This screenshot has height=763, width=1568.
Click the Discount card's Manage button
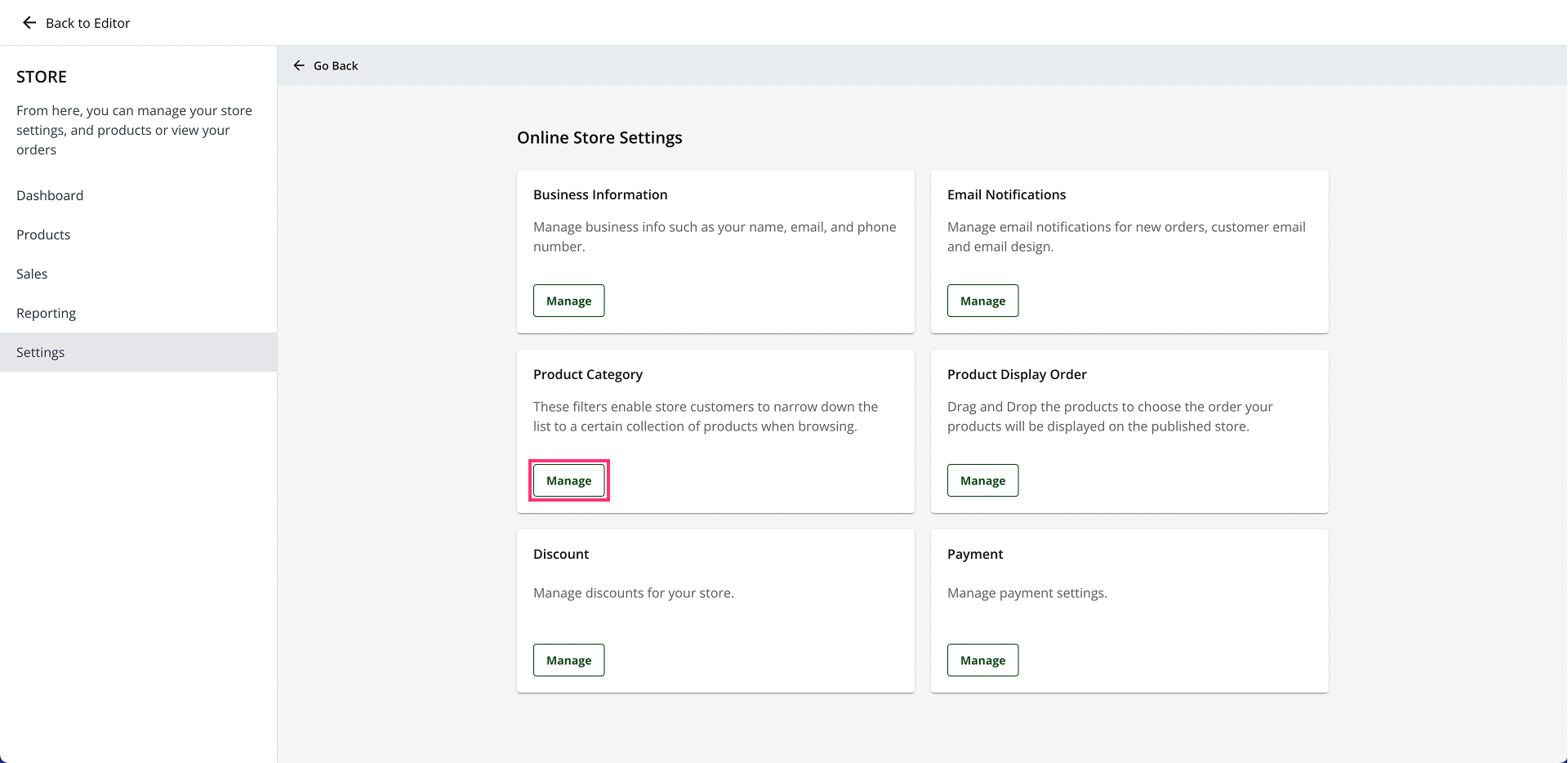point(568,660)
